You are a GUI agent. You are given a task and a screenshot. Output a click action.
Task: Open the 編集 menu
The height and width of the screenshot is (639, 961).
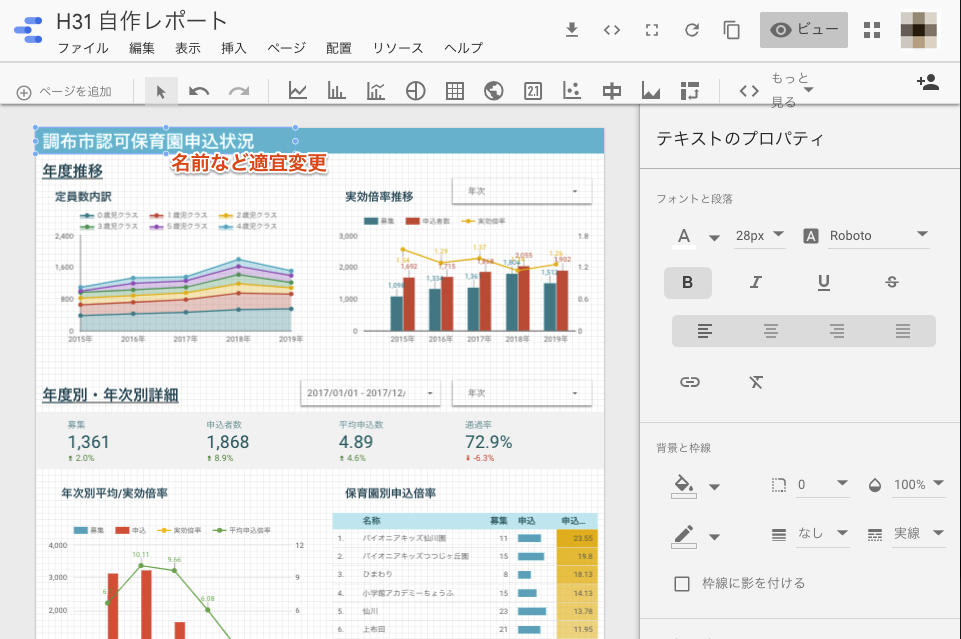pyautogui.click(x=142, y=48)
